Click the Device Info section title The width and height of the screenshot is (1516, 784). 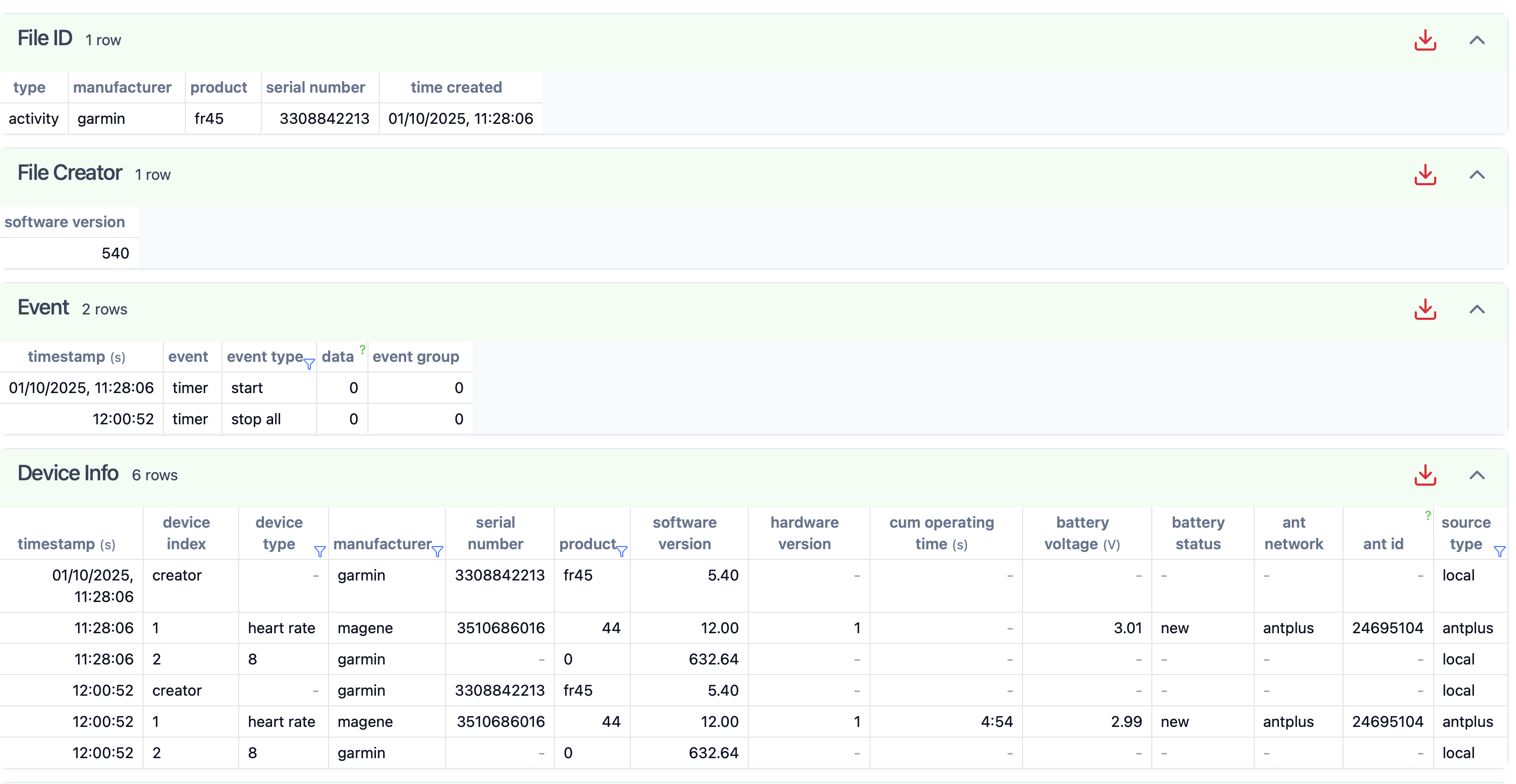point(68,473)
